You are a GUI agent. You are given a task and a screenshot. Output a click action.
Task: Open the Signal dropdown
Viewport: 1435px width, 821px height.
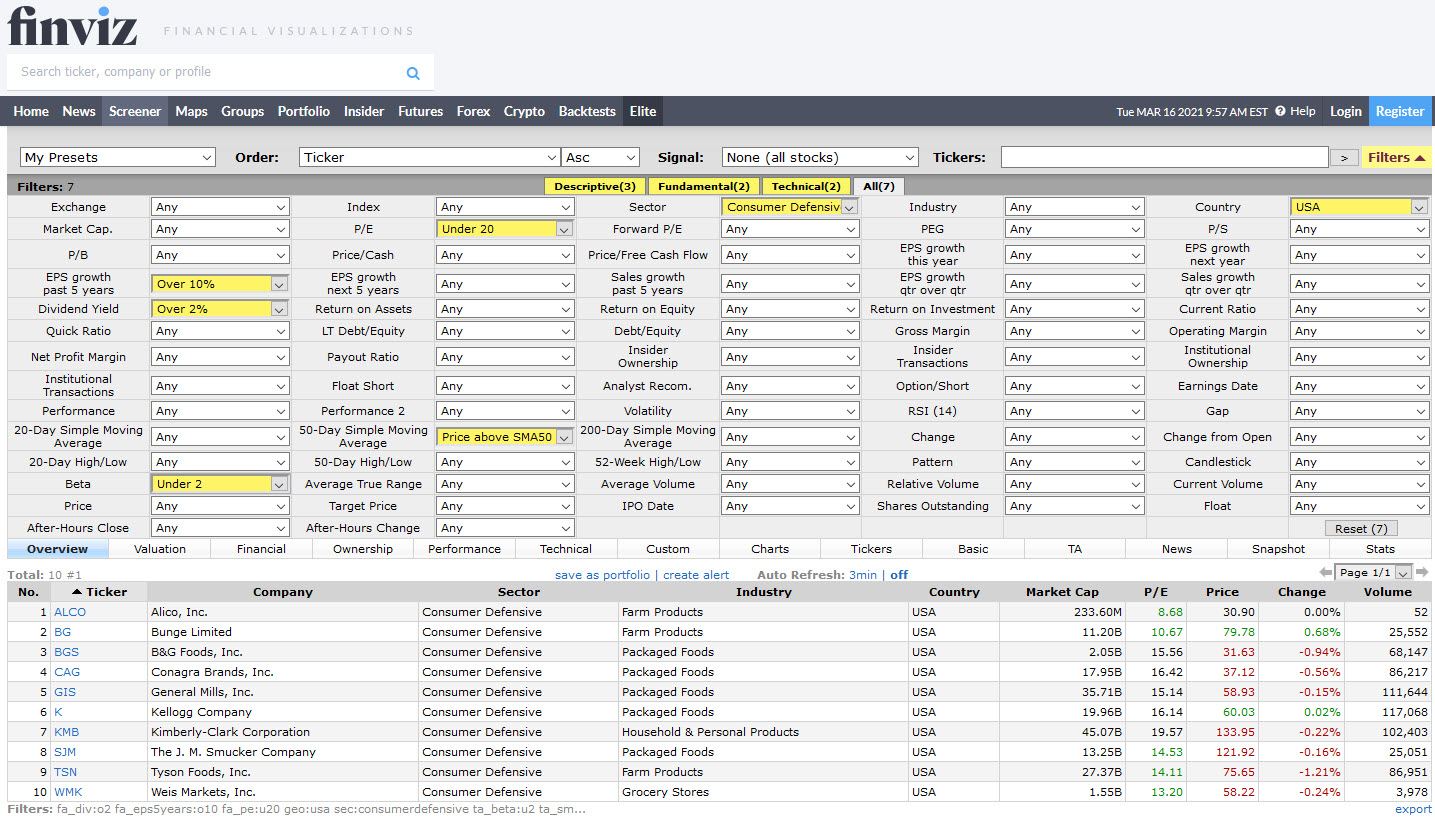(819, 157)
